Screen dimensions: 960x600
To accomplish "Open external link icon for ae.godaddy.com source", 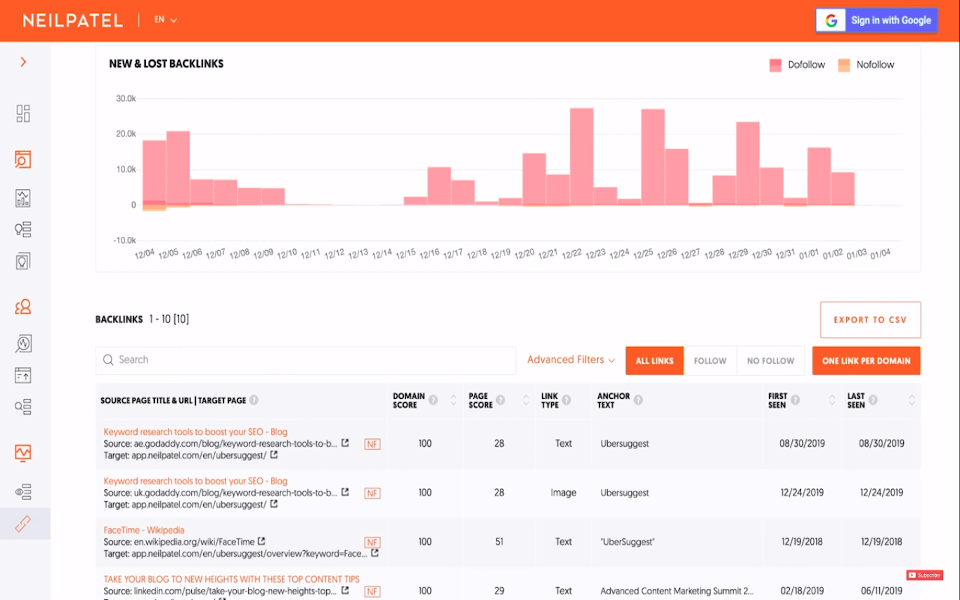I will [x=345, y=443].
